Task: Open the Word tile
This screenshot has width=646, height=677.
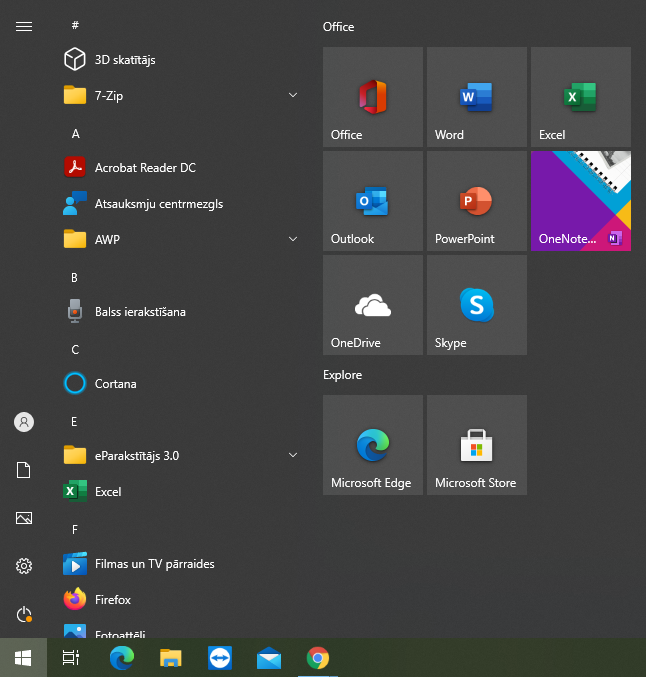Action: click(476, 97)
